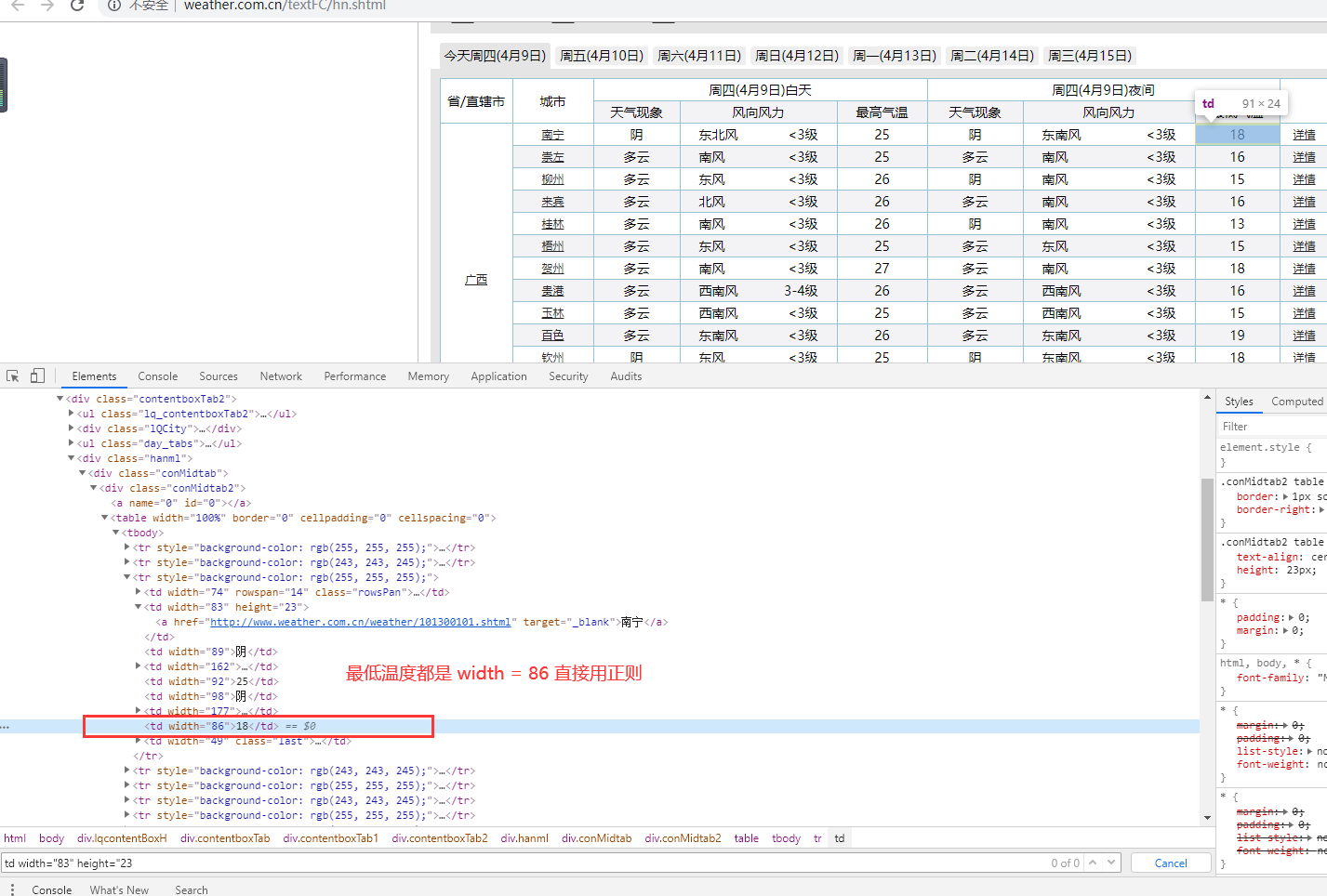Jump to the next search result arrow
1327x896 pixels.
(x=1111, y=863)
